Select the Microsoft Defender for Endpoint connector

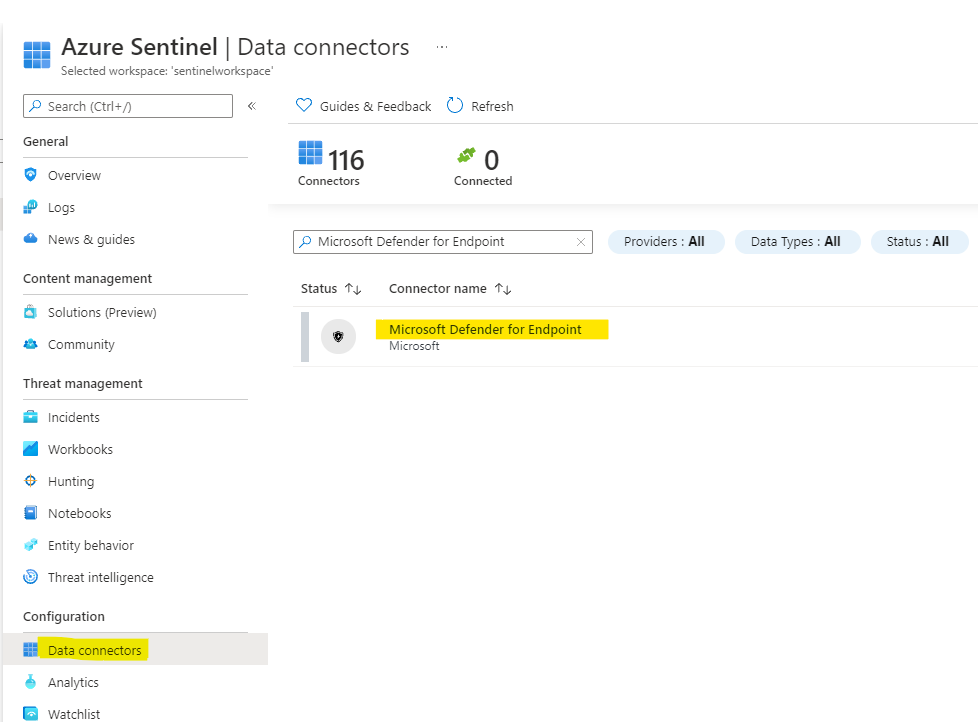point(492,328)
